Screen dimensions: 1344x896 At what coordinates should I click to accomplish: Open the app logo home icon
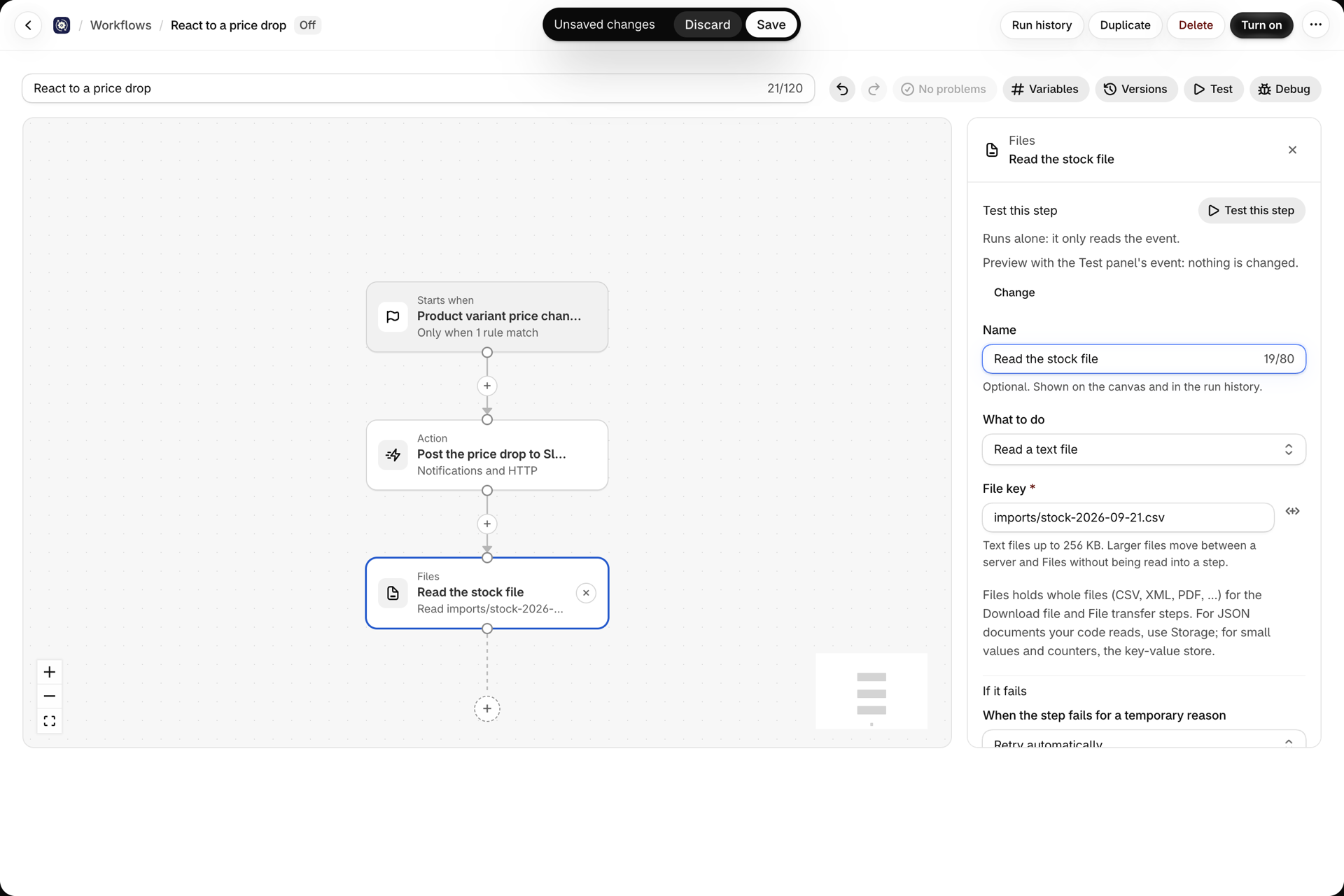(62, 25)
